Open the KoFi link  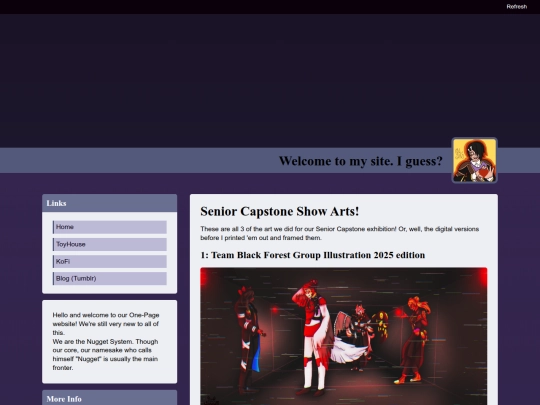(x=110, y=262)
